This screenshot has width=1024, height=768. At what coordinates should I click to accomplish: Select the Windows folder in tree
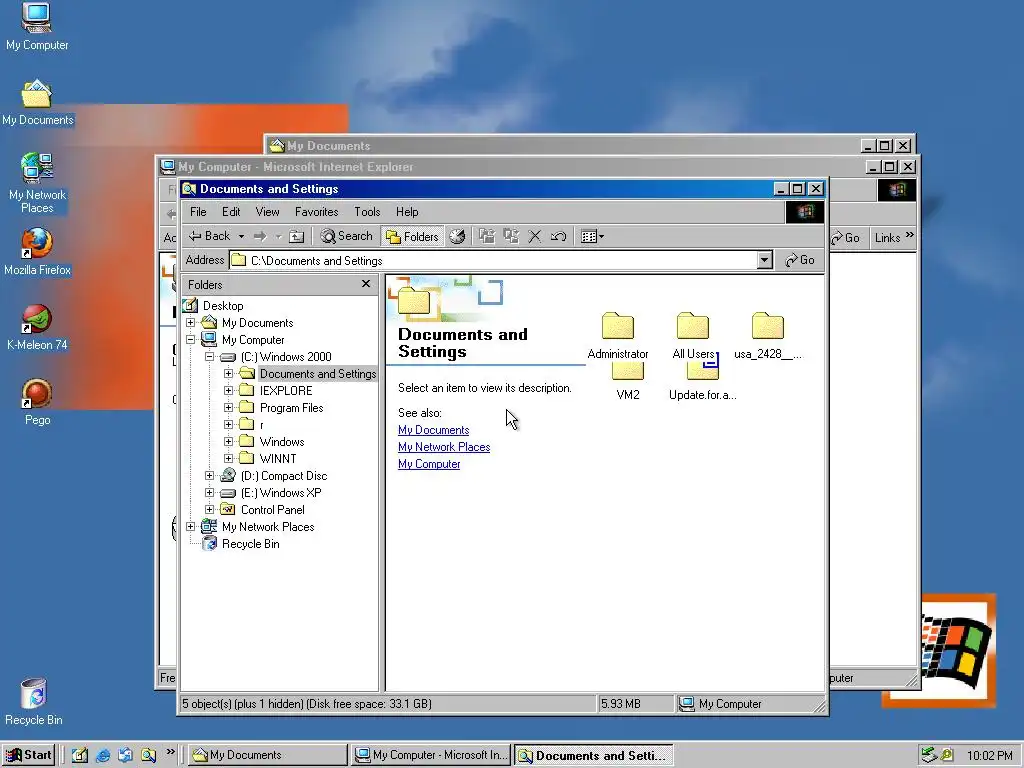coord(281,442)
